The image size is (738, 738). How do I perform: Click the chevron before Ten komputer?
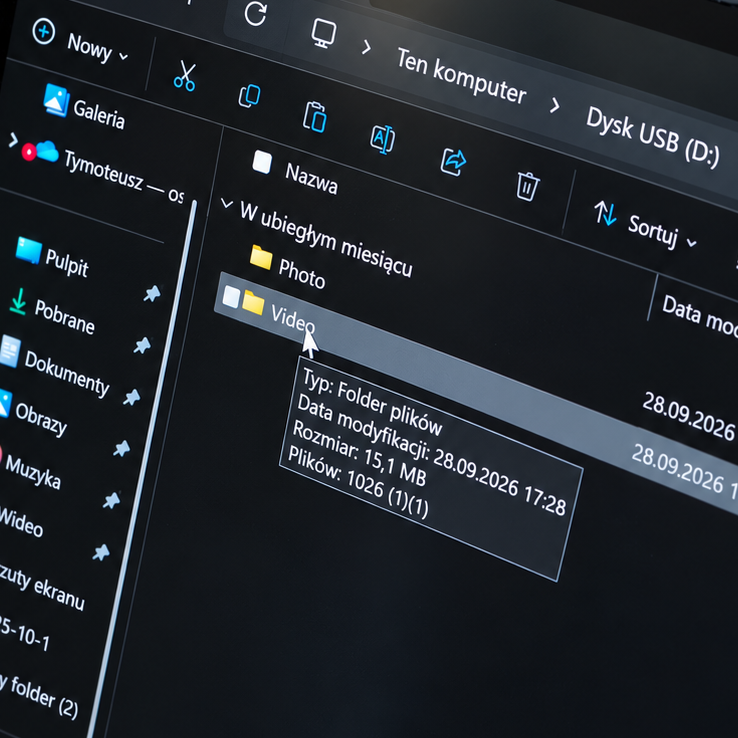point(366,47)
